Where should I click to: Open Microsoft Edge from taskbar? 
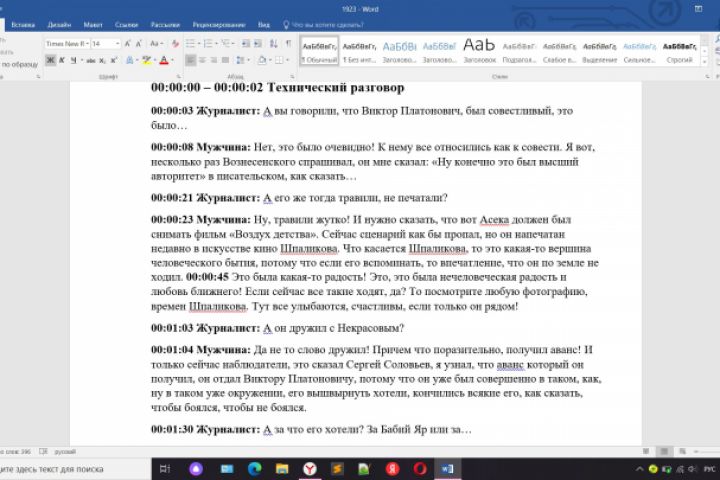click(254, 469)
